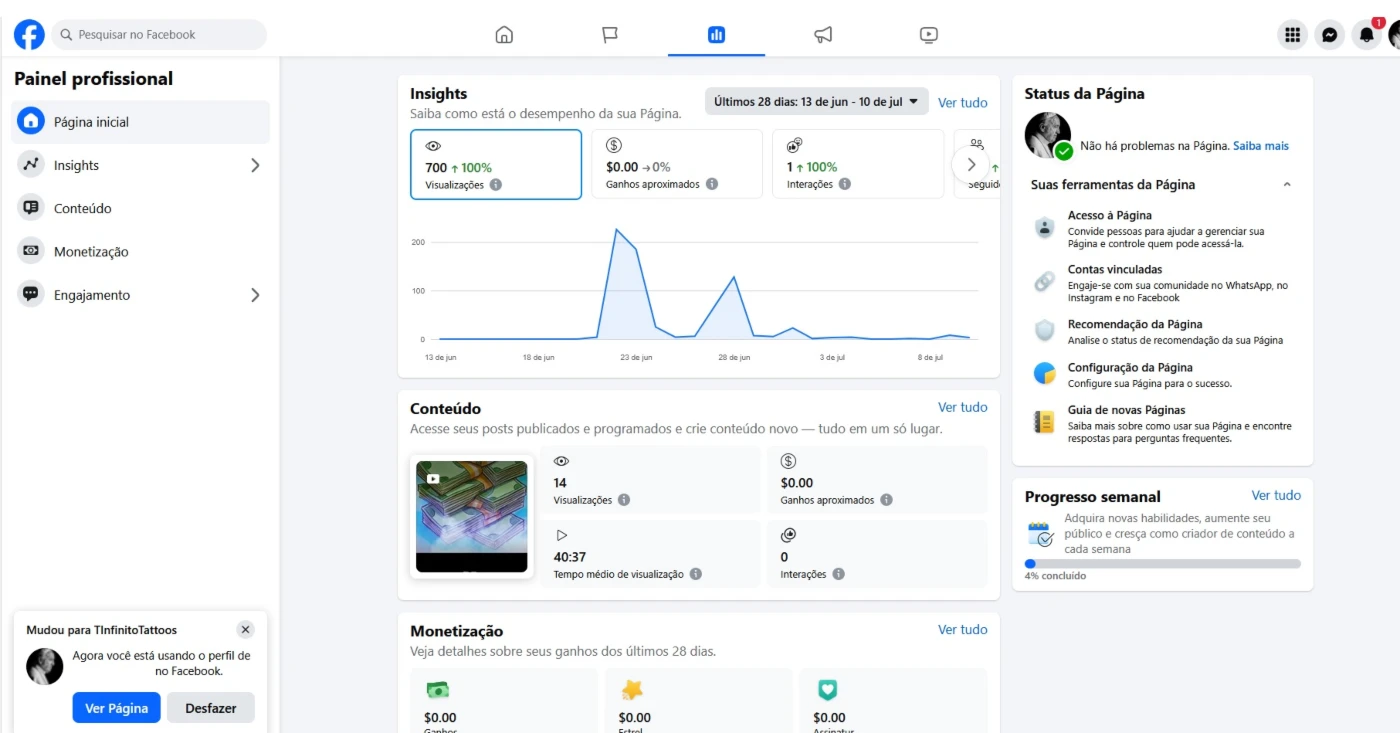Select the Professional dashboard chart icon tab
Viewport: 1400px width, 733px height.
coord(716,35)
